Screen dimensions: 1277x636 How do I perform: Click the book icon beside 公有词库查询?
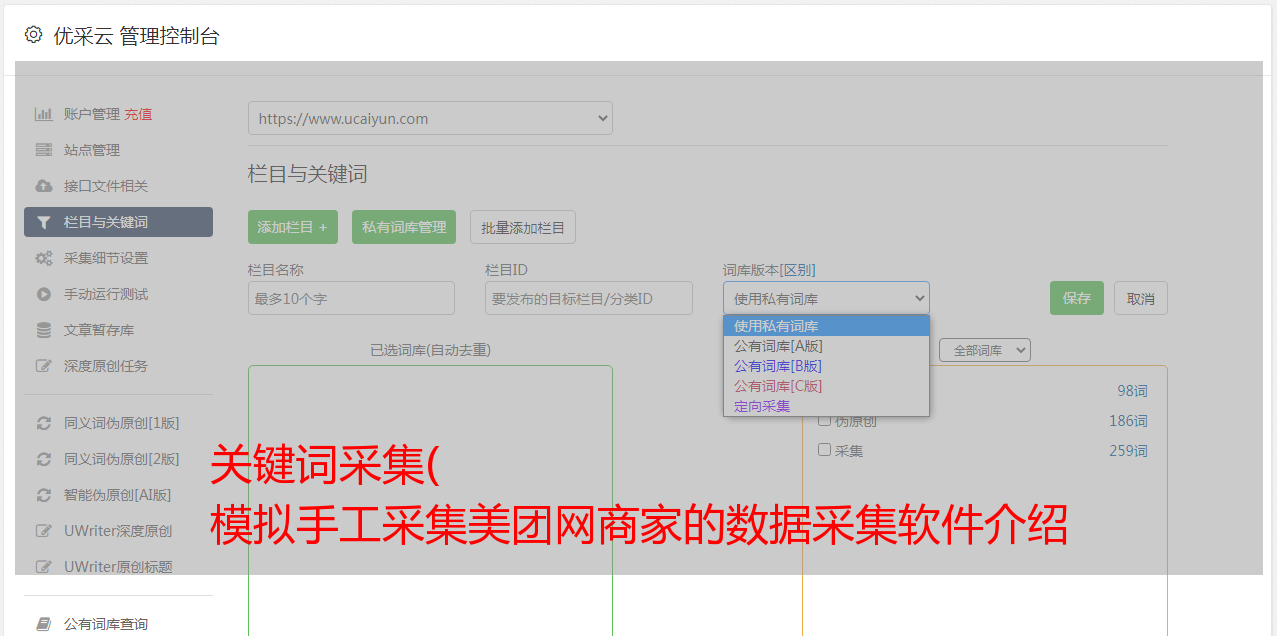(x=44, y=624)
